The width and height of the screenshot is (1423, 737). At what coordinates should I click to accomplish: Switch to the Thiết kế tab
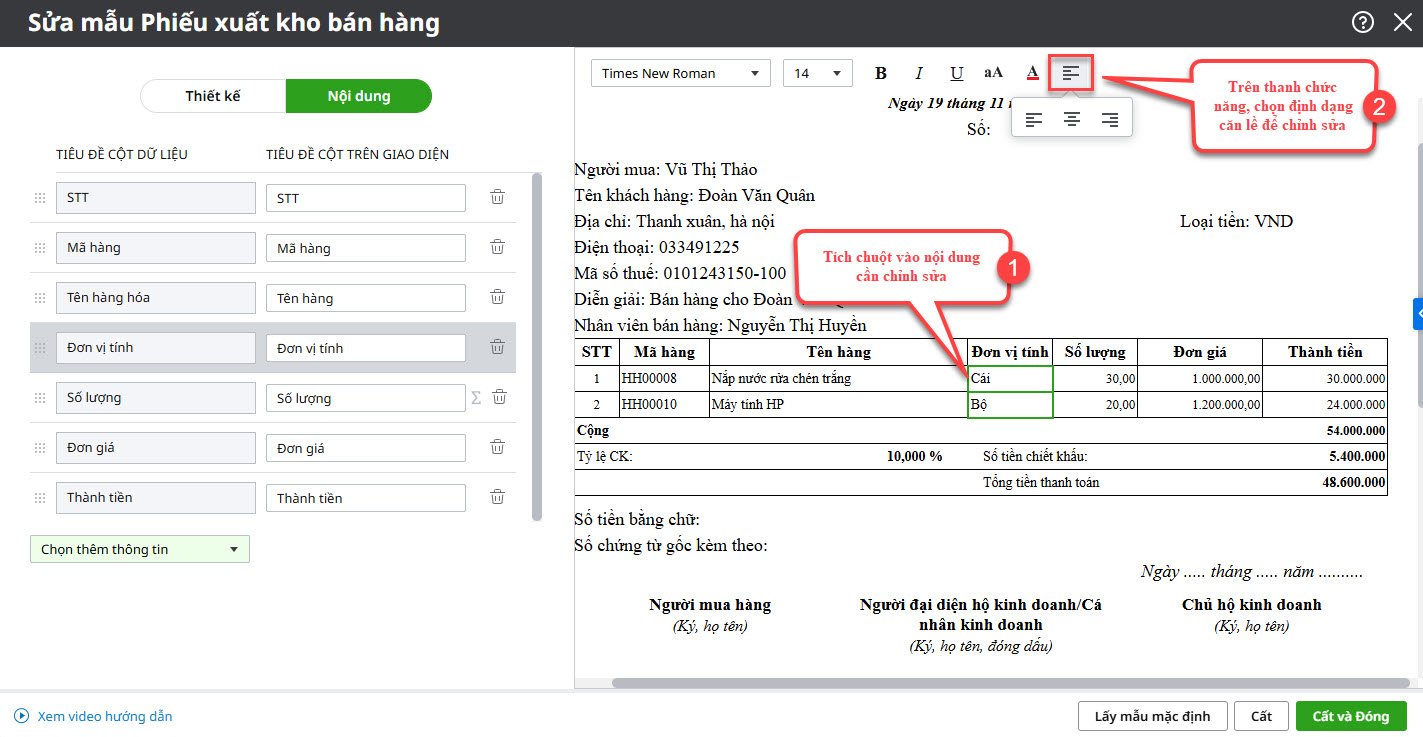[213, 96]
